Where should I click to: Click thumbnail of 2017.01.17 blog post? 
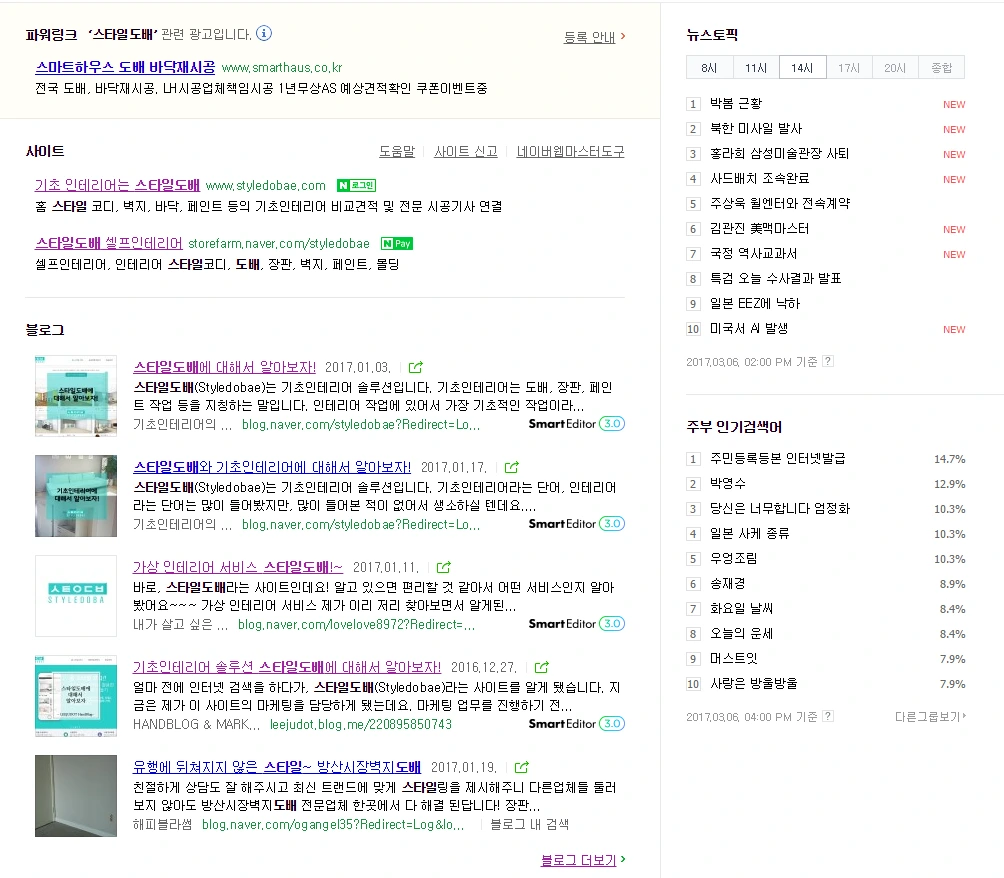(x=76, y=496)
